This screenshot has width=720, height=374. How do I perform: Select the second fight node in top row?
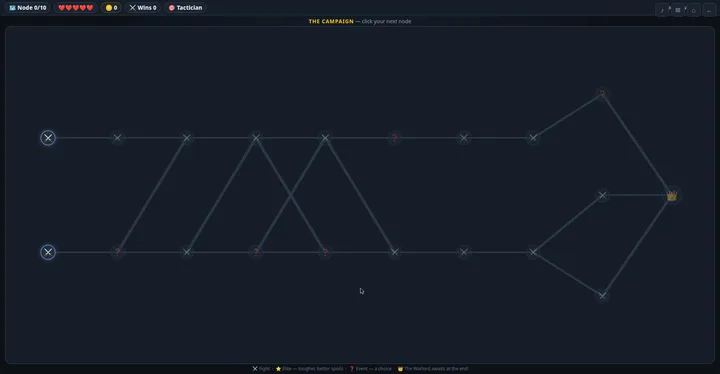point(118,138)
